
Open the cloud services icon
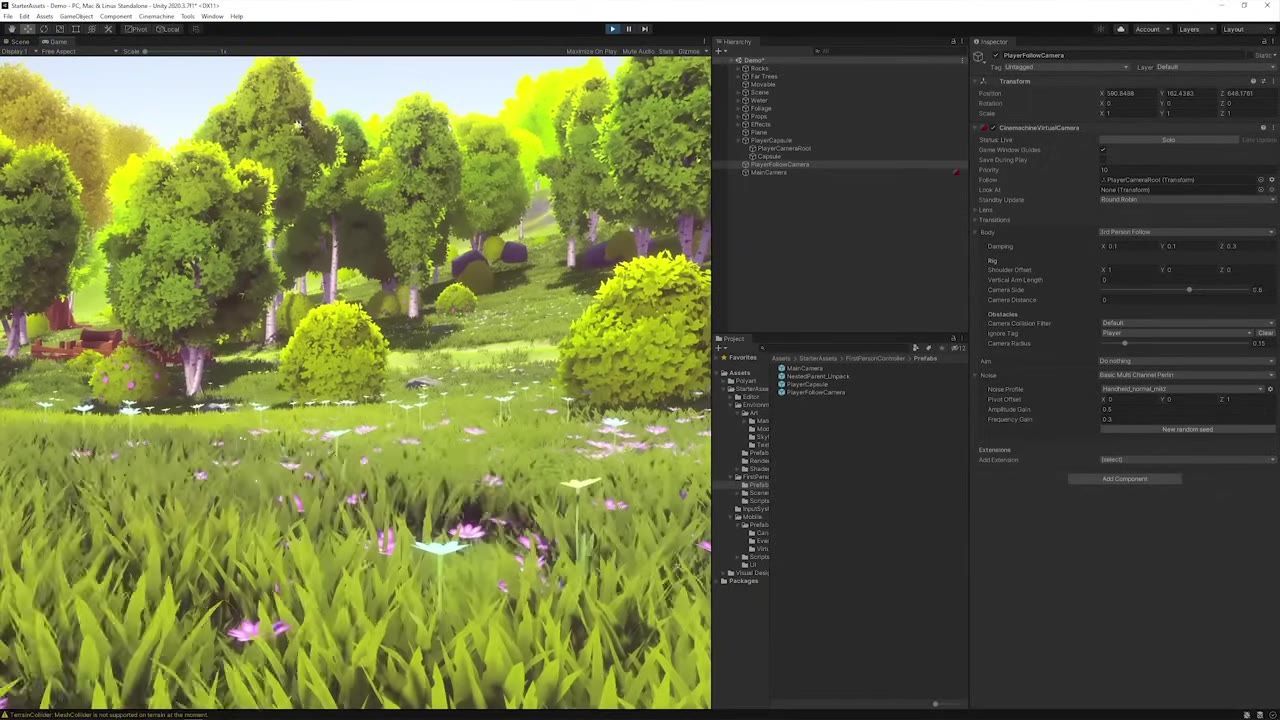[x=1121, y=29]
